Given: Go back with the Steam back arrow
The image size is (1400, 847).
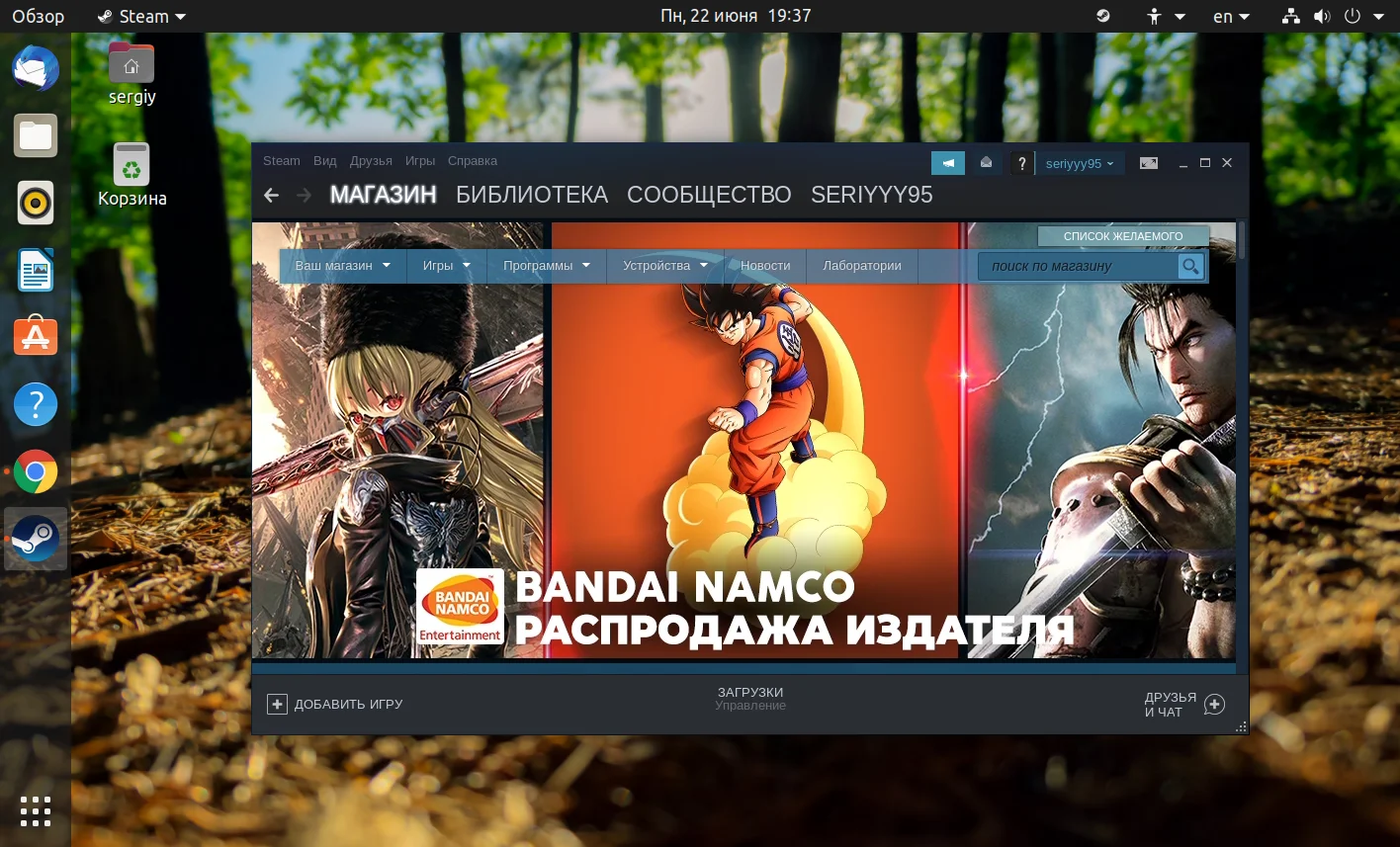Looking at the screenshot, I should pyautogui.click(x=271, y=196).
